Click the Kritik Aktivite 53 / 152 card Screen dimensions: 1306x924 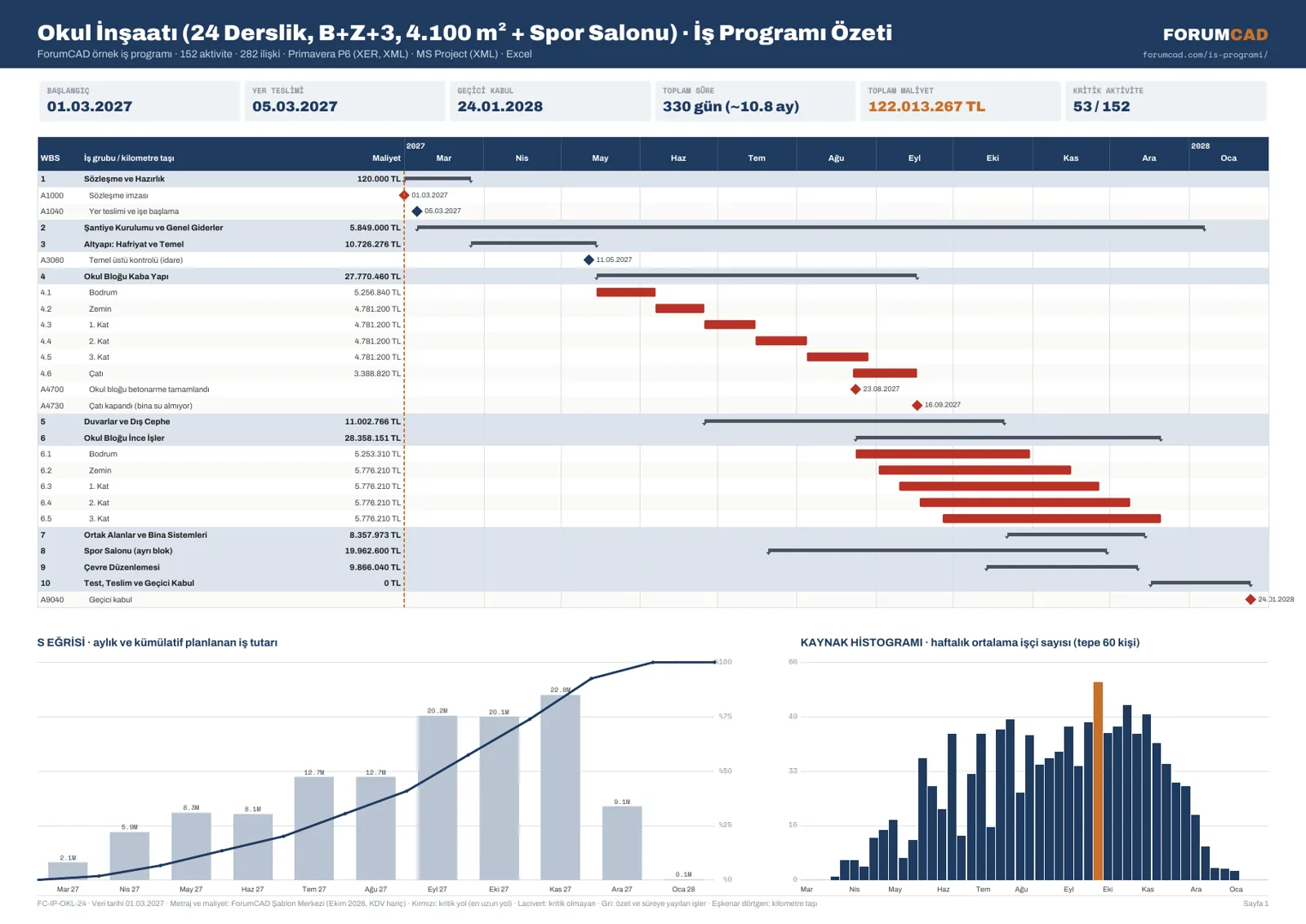coord(1166,101)
